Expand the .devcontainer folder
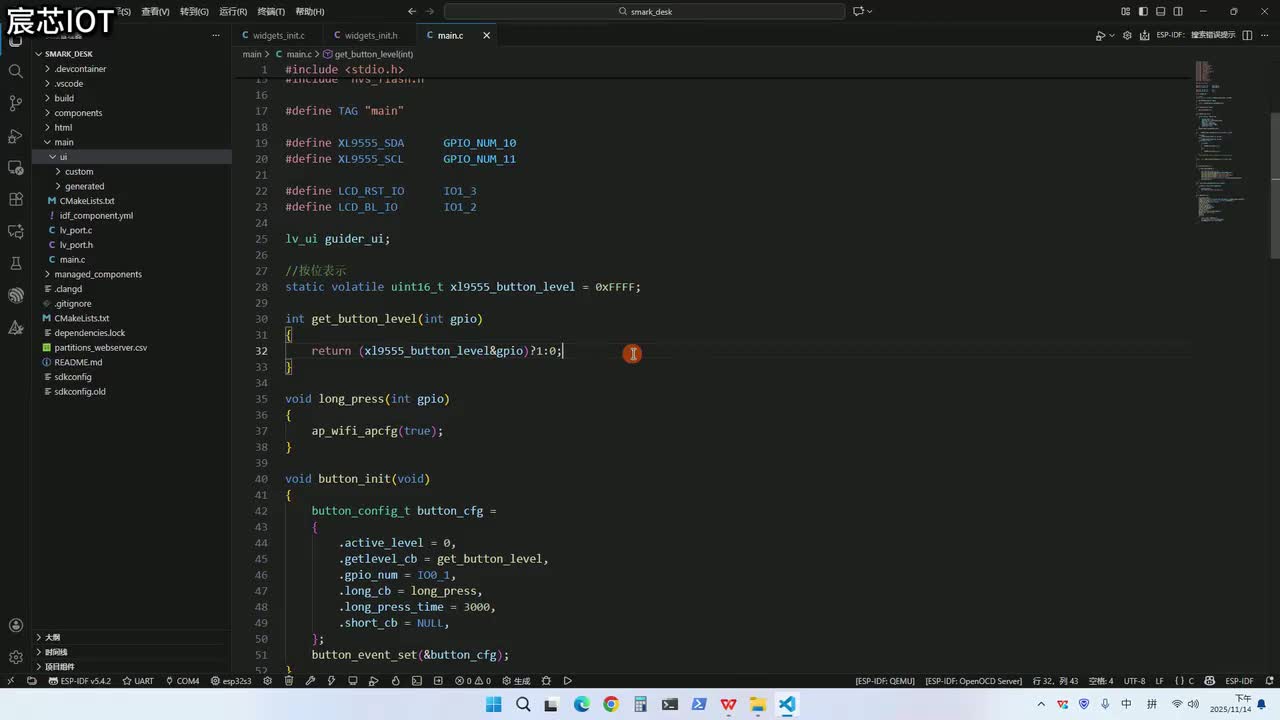This screenshot has width=1280, height=720. [x=132, y=69]
